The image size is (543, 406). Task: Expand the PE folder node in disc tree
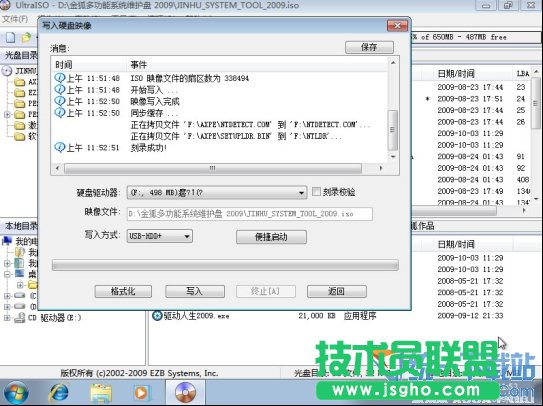click(7, 114)
